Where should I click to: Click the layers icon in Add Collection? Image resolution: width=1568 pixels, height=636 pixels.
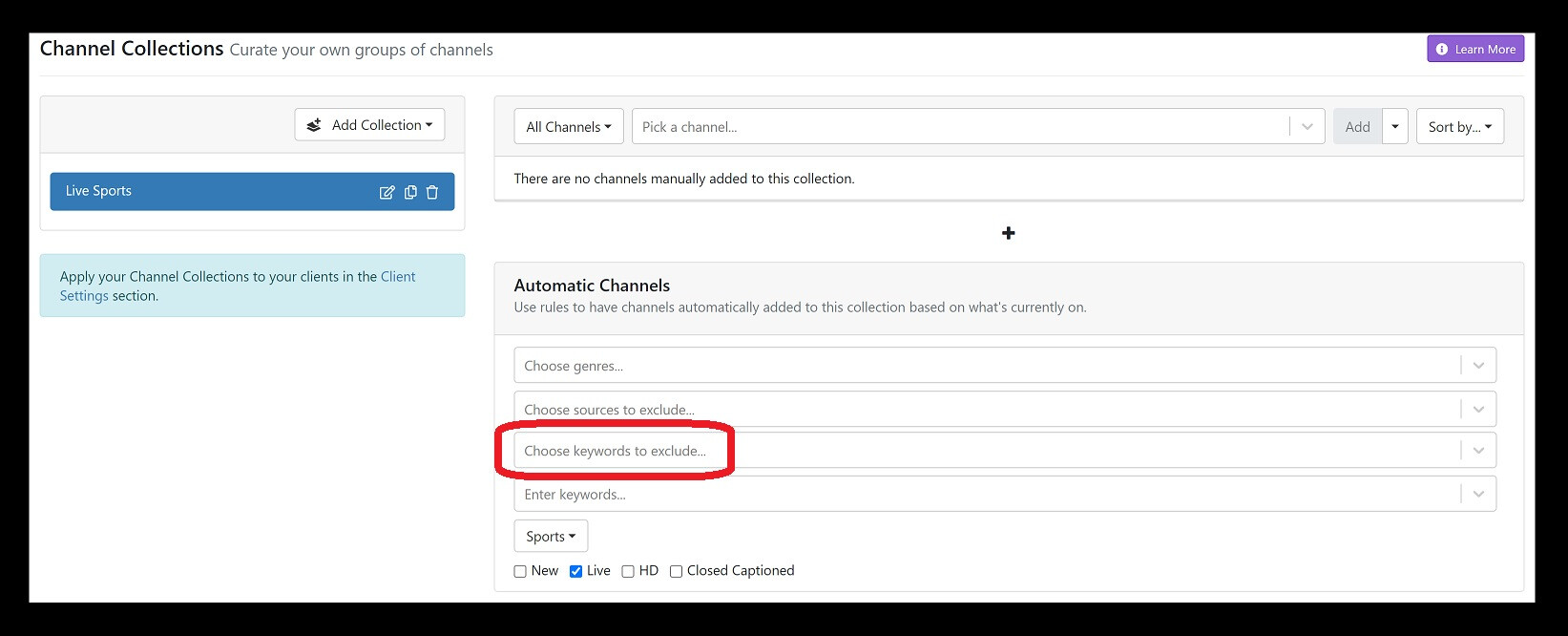[x=314, y=125]
